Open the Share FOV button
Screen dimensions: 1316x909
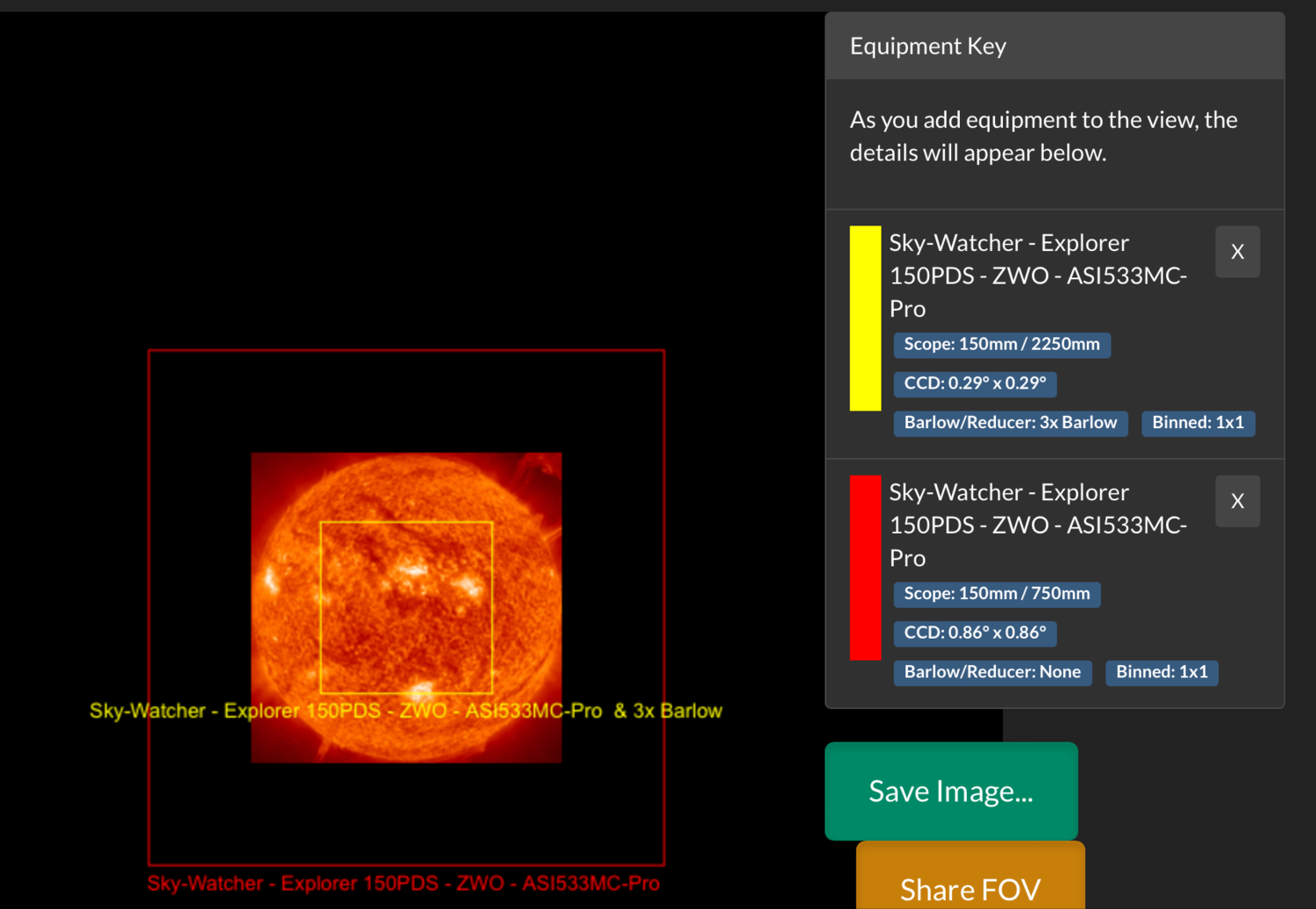coord(970,877)
